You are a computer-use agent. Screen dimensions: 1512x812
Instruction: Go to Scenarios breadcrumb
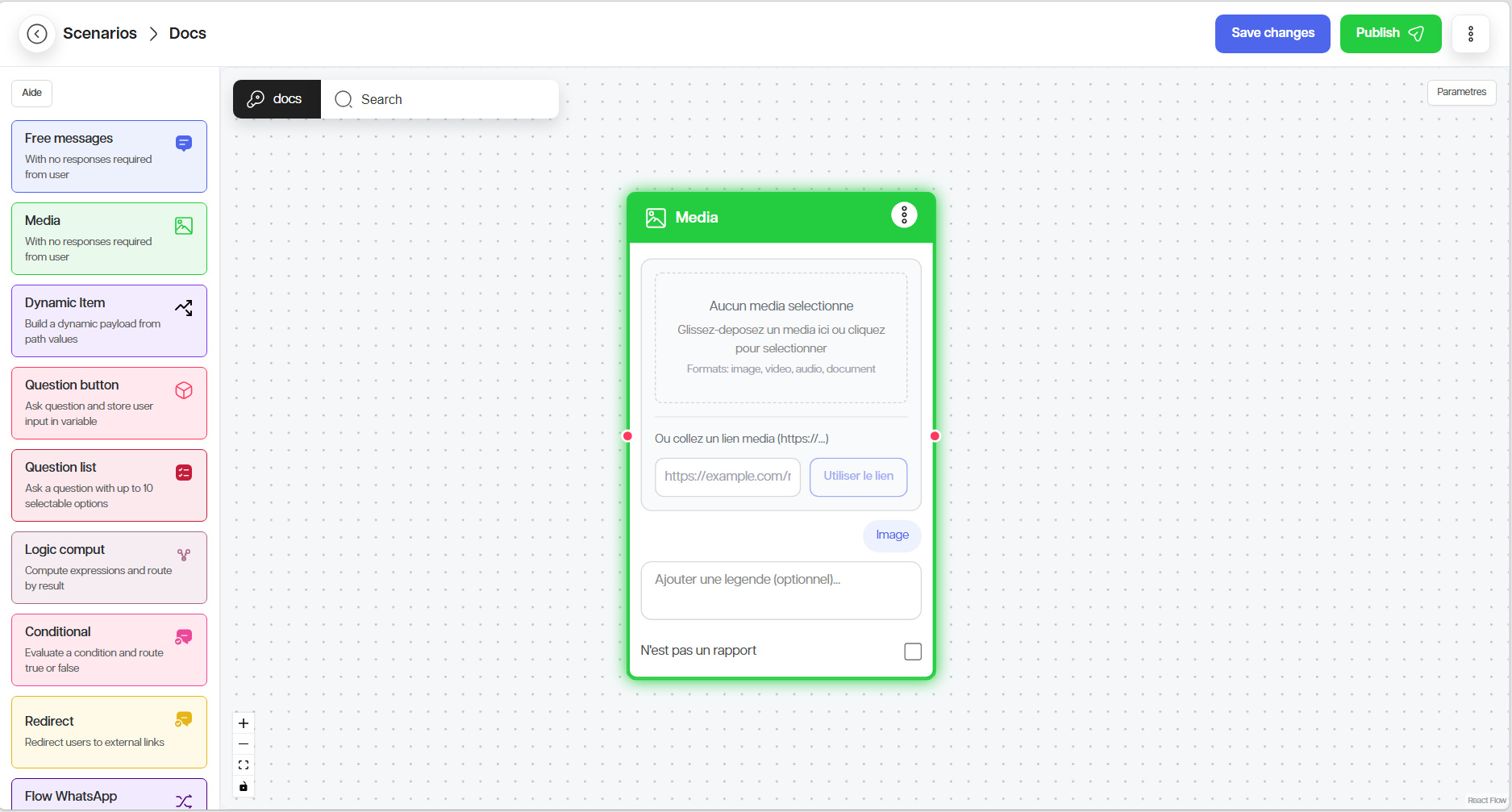click(100, 34)
